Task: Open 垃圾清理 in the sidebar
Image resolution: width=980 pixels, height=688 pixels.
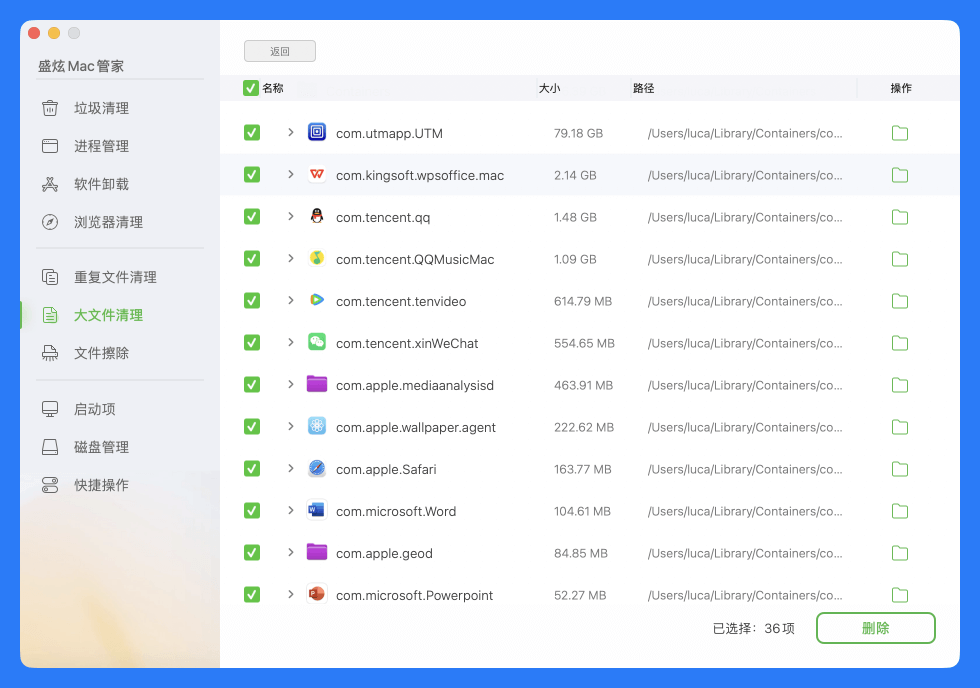Action: tap(101, 108)
